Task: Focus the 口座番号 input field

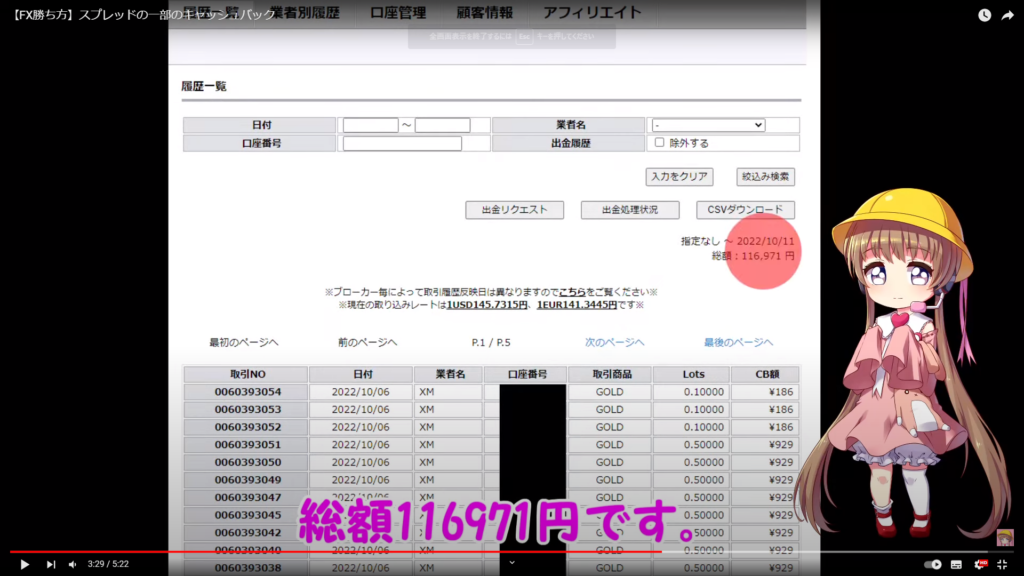Action: click(x=402, y=143)
